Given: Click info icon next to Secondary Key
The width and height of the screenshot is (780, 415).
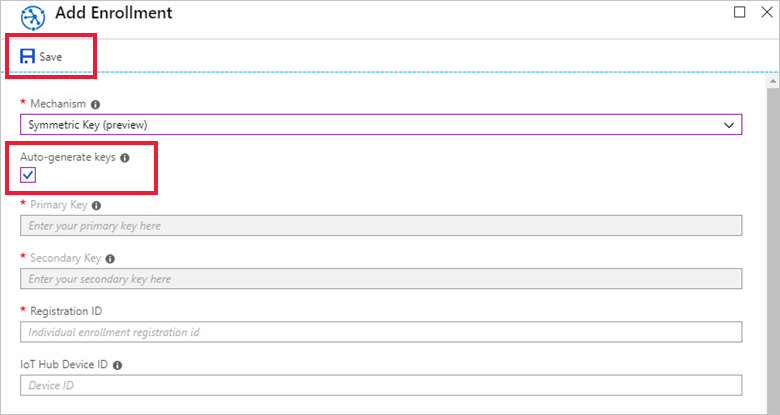Looking at the screenshot, I should [x=110, y=258].
